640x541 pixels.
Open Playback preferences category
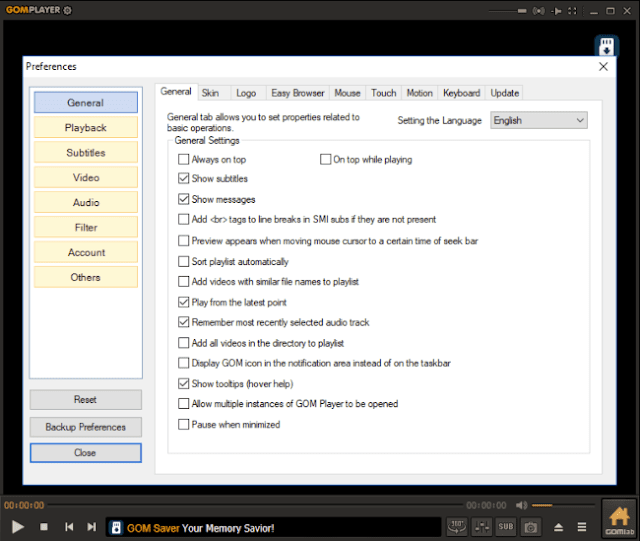[x=86, y=128]
